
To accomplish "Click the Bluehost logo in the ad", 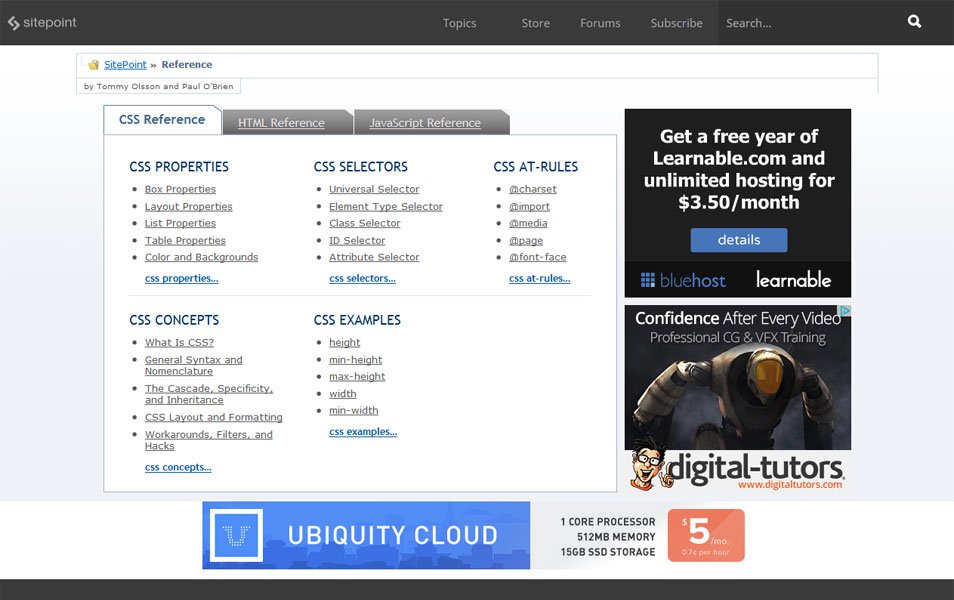I will [x=682, y=280].
